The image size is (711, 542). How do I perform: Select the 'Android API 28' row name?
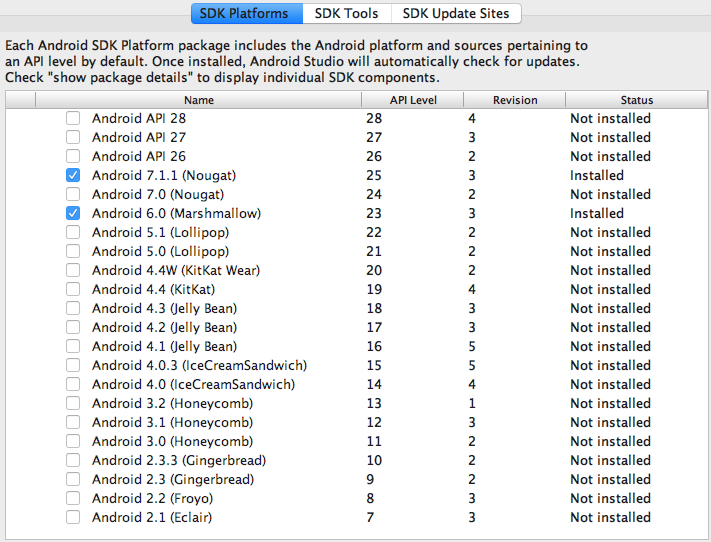coord(139,118)
